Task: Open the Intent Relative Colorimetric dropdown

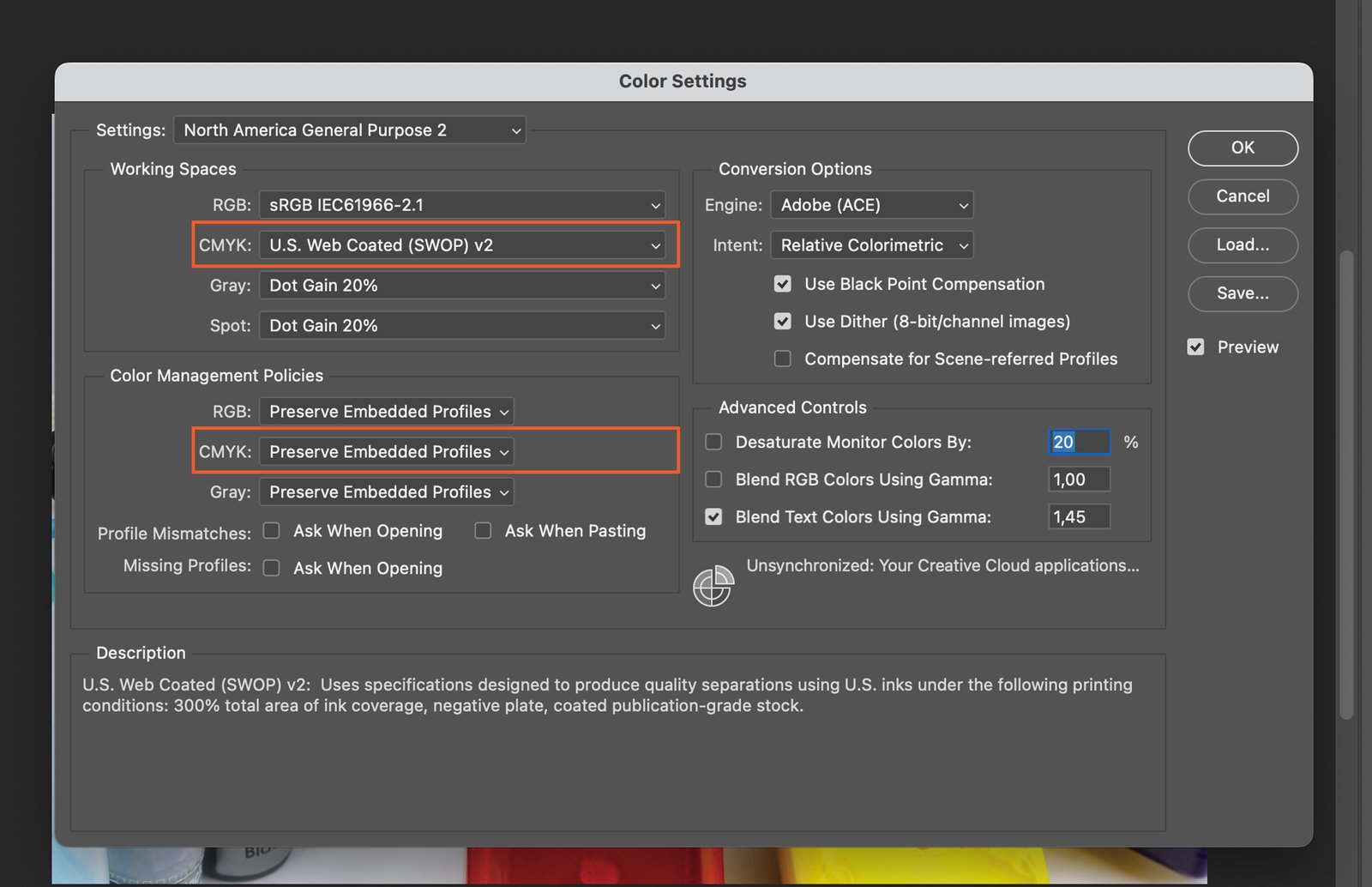Action: (x=871, y=245)
